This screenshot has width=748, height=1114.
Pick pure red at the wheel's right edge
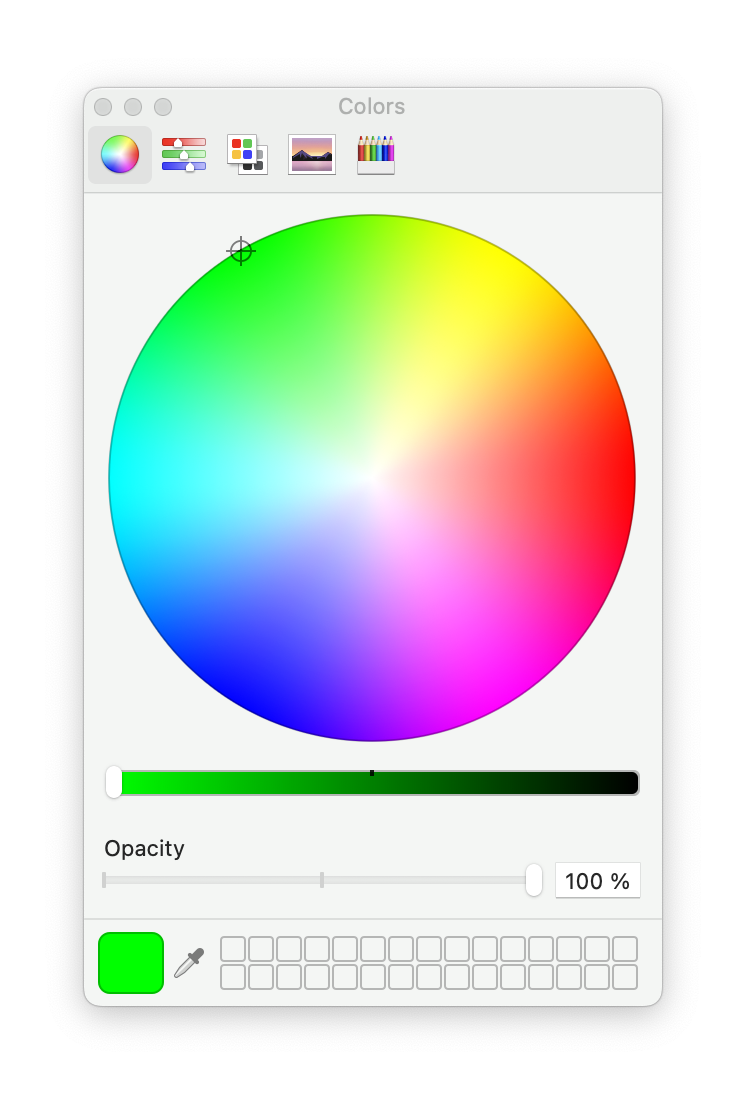pyautogui.click(x=628, y=478)
